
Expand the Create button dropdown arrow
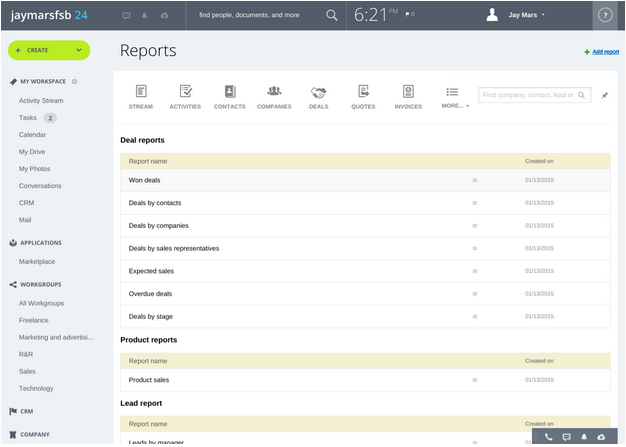[x=79, y=50]
